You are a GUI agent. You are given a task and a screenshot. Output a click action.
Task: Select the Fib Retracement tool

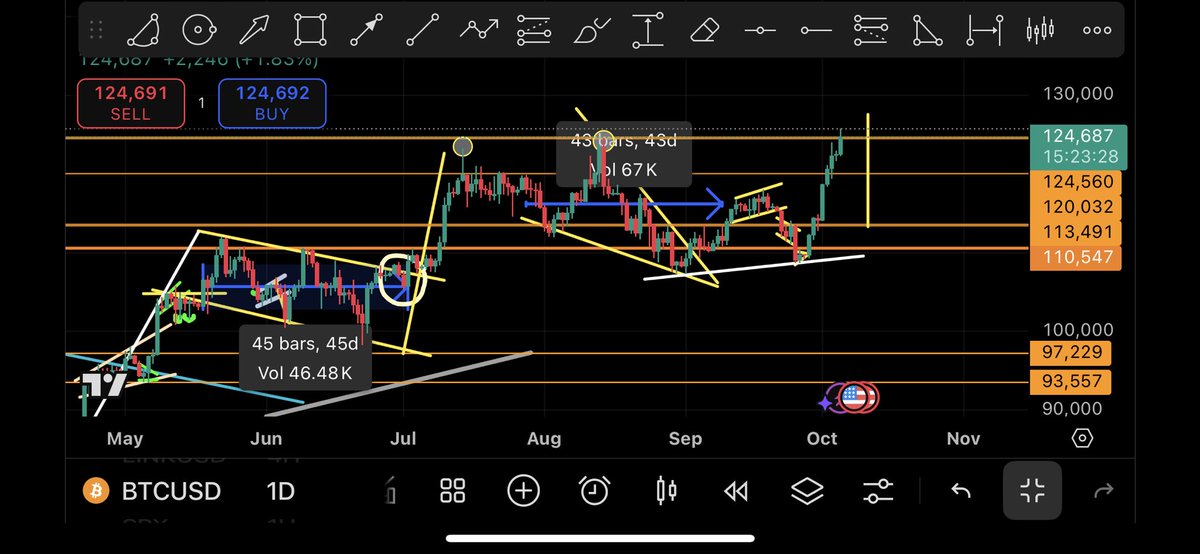(x=536, y=30)
